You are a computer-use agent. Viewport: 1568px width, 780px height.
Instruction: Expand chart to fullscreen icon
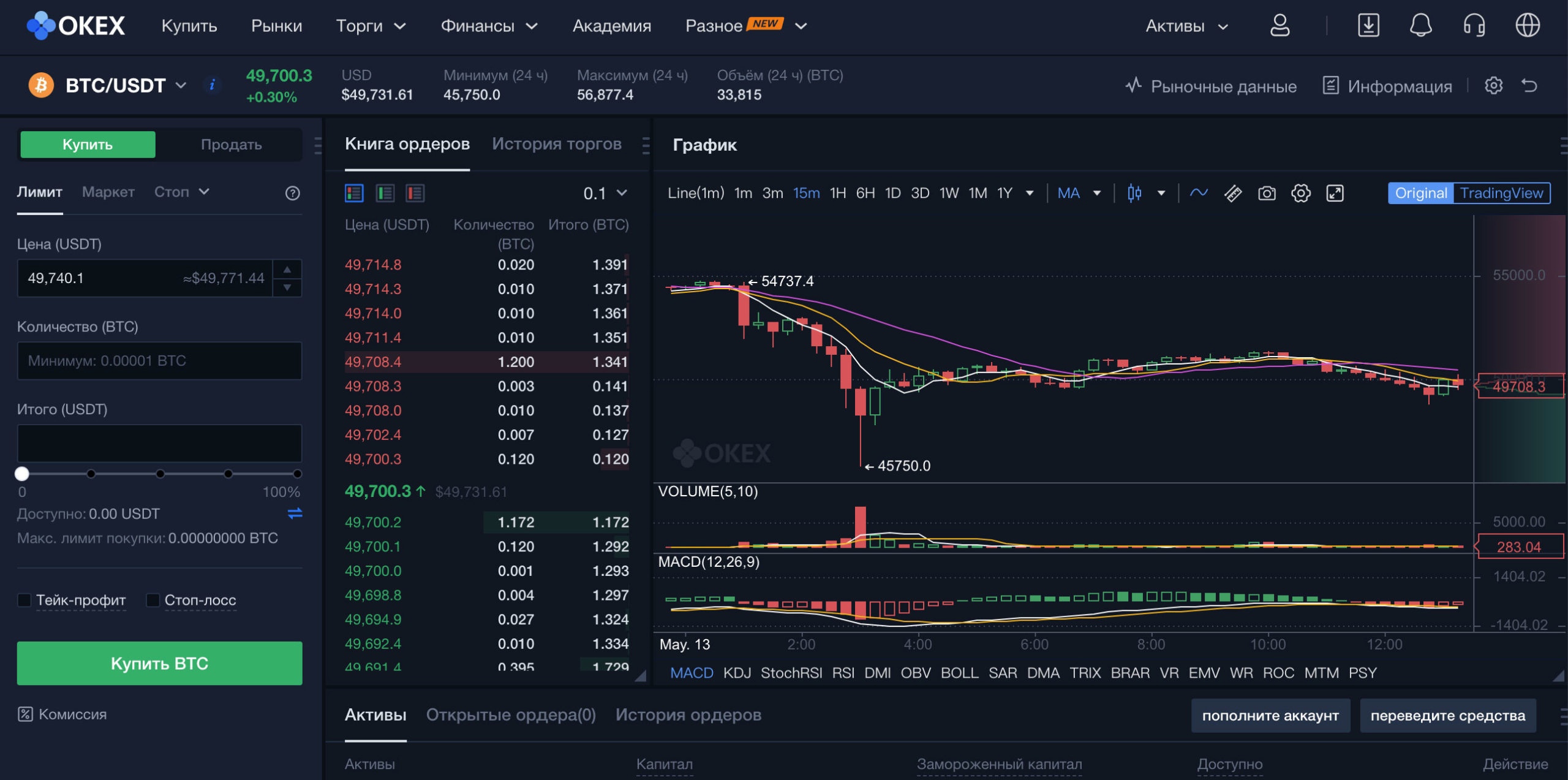tap(1335, 194)
